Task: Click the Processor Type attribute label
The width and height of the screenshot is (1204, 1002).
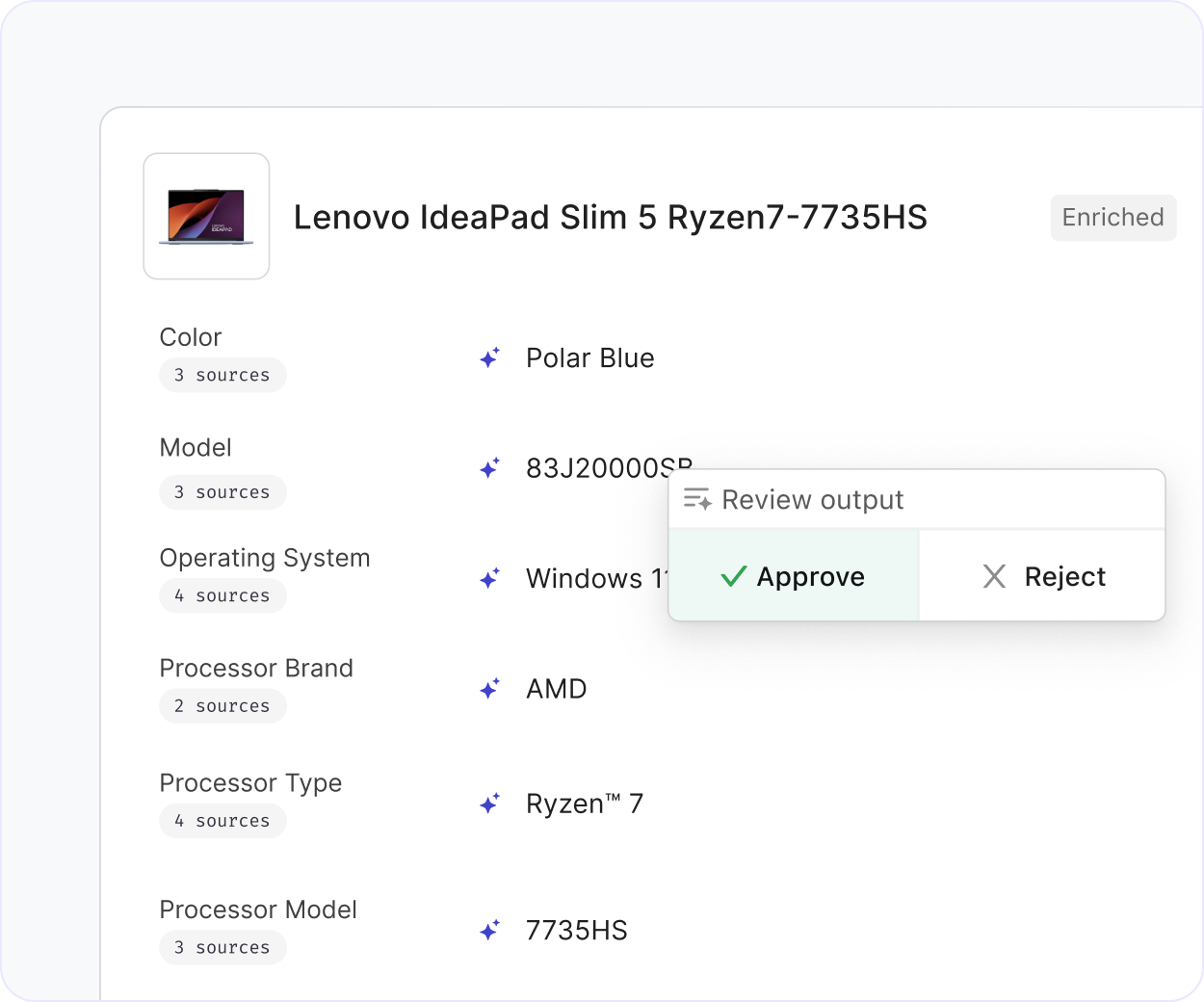Action: (x=250, y=783)
